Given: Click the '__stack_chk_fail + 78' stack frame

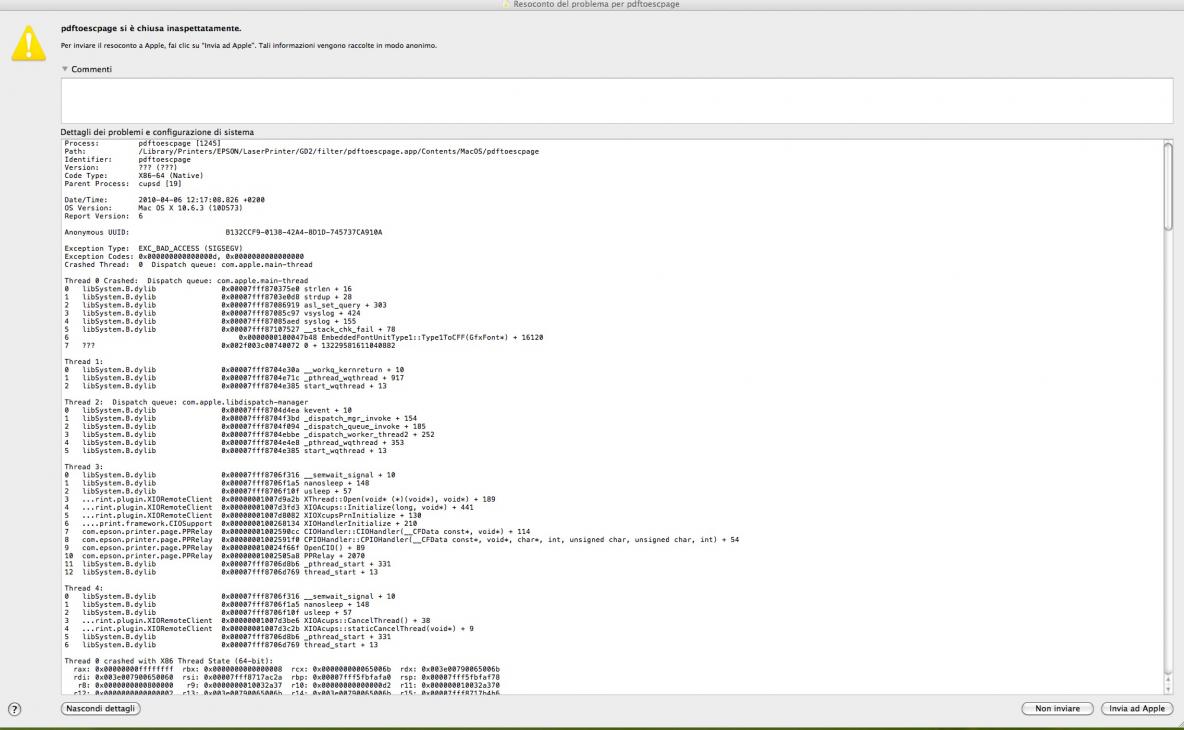Looking at the screenshot, I should click(230, 329).
